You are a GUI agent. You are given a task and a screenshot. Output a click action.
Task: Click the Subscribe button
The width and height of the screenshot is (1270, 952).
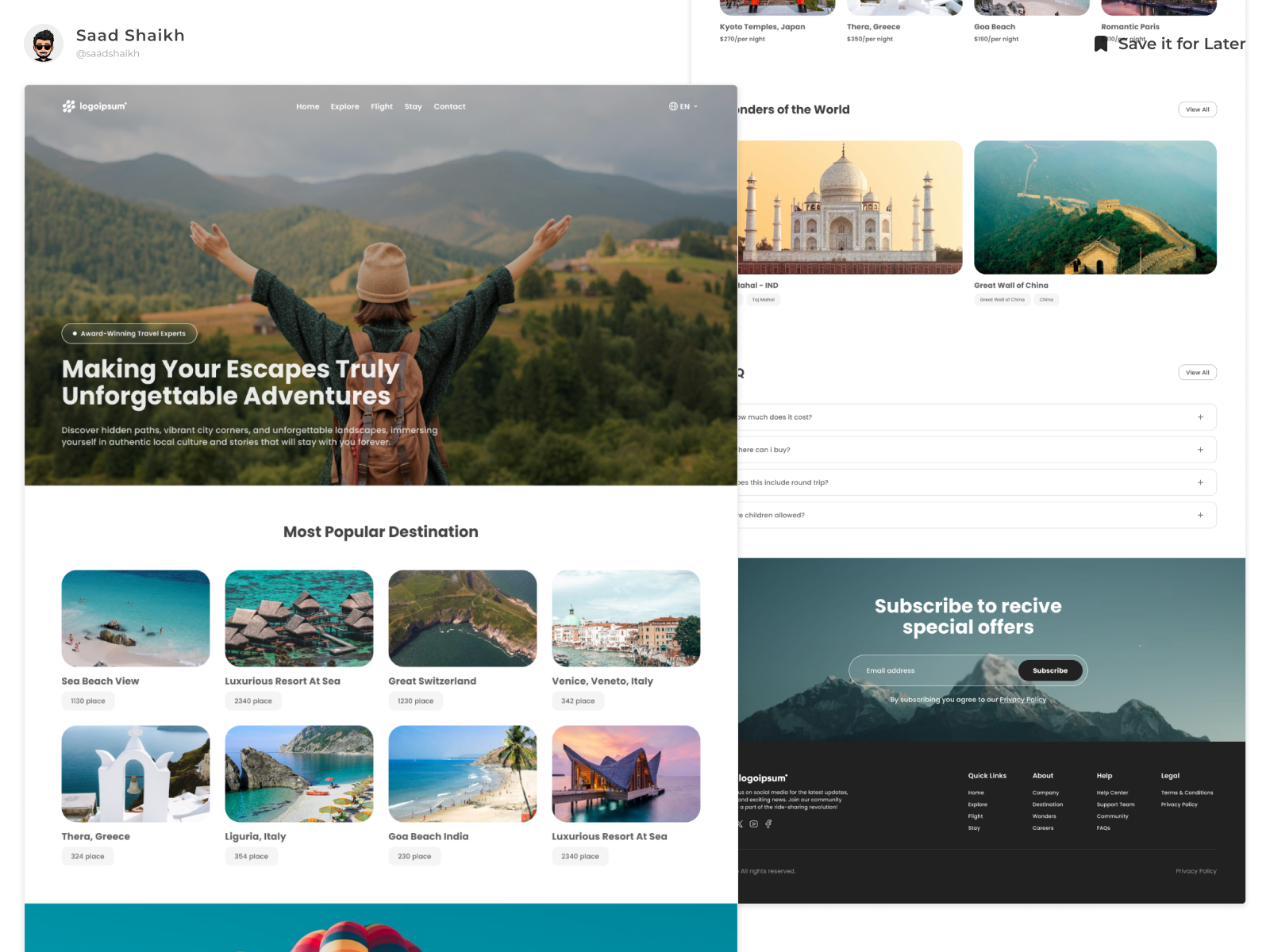coord(1049,670)
